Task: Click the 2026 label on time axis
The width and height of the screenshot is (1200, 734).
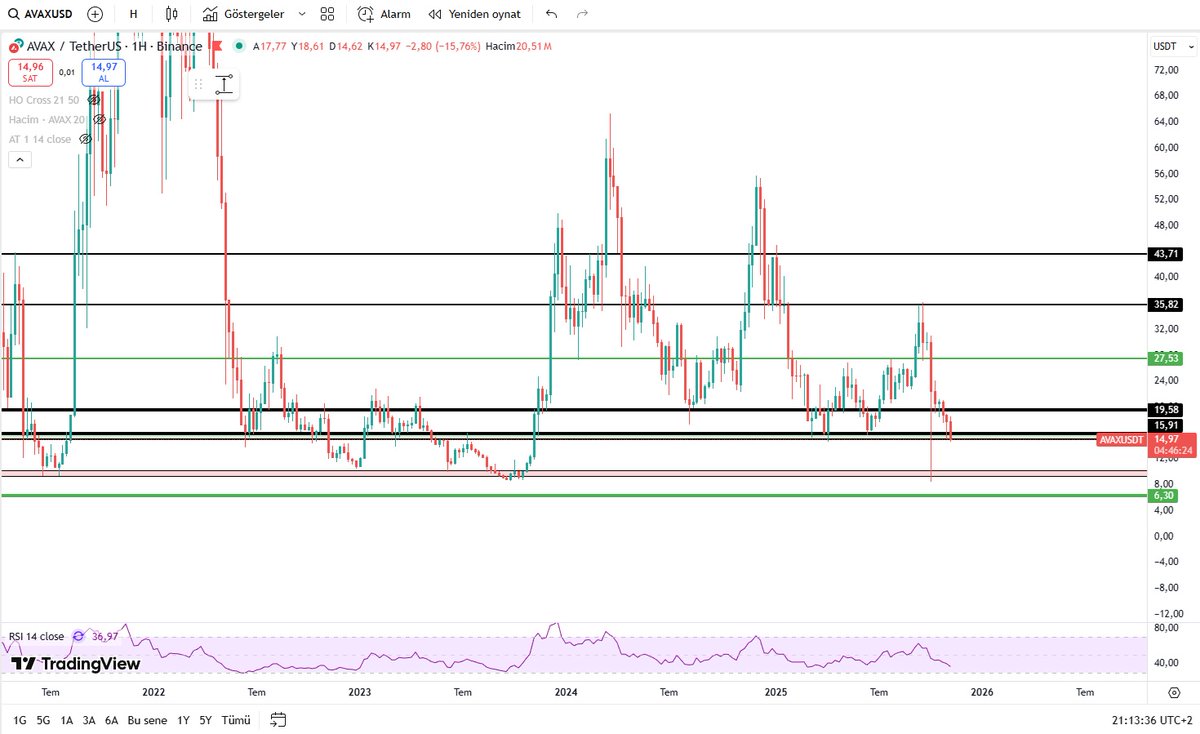Action: (x=981, y=691)
